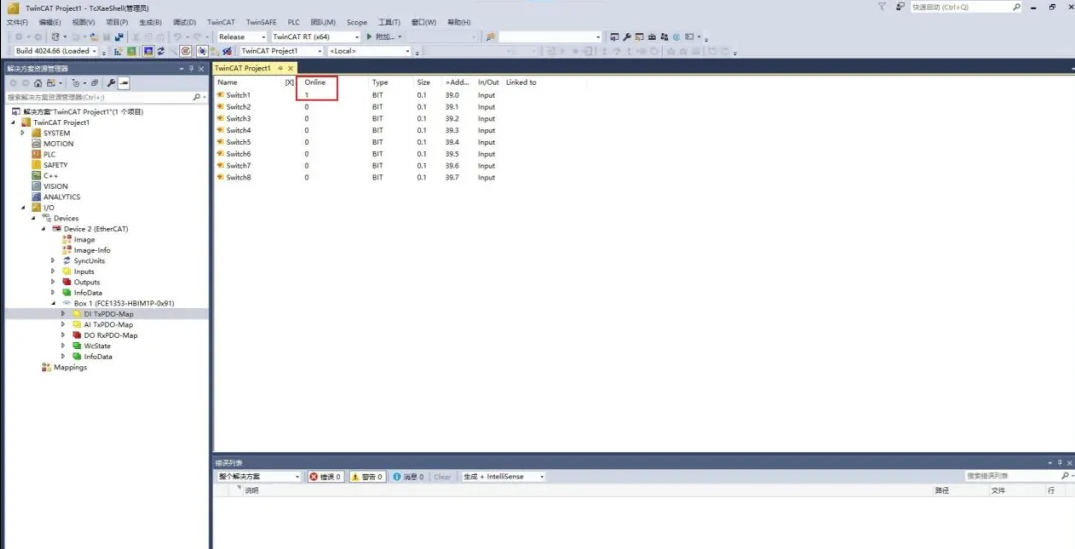Viewport: 1075px width, 549px height.
Task: Click Show Sub Items icon beside Online Data
Action: pyautogui.click(x=215, y=51)
